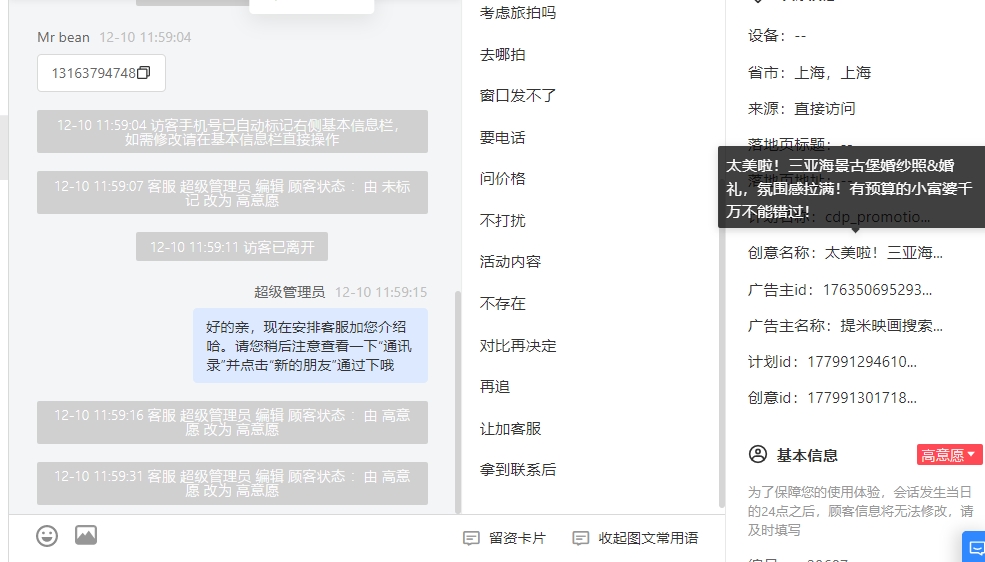Select quick reply 问价格

[503, 179]
